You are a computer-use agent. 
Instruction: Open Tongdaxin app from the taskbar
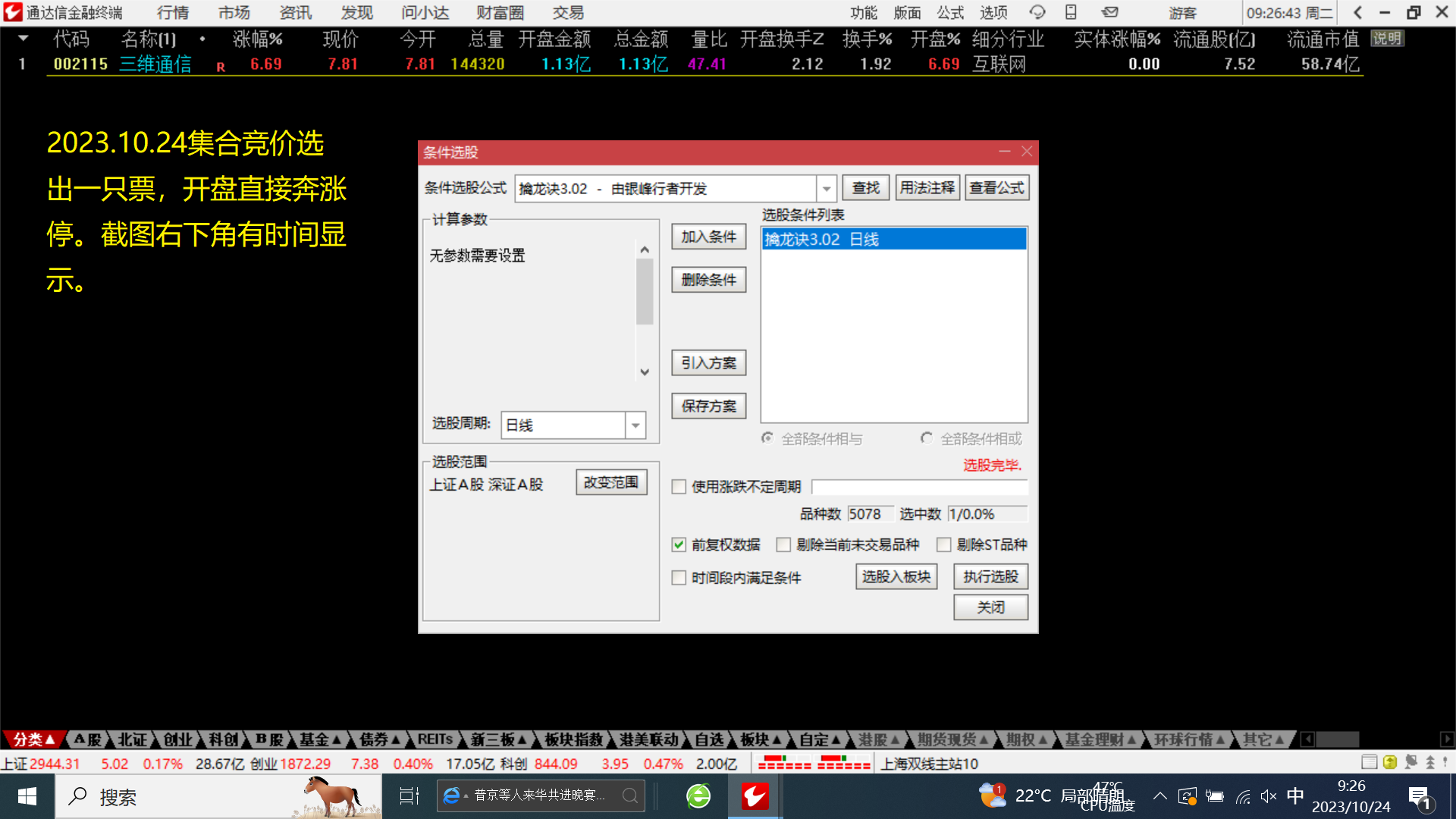pyautogui.click(x=755, y=796)
